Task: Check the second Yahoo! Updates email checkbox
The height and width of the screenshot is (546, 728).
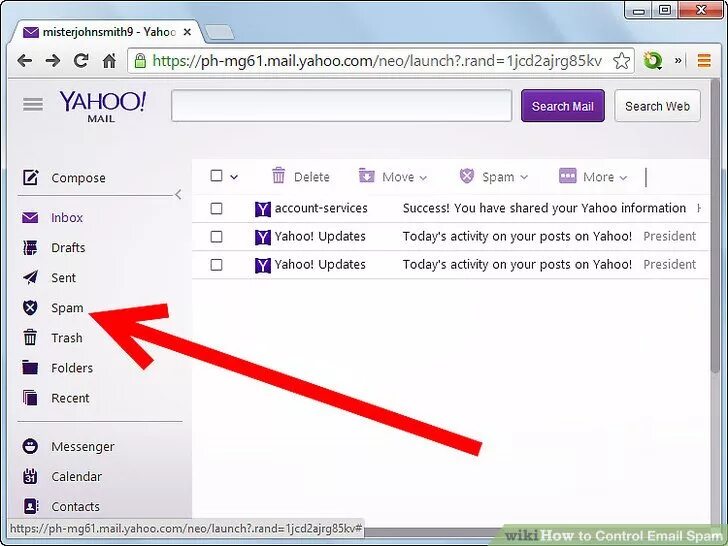Action: (216, 265)
